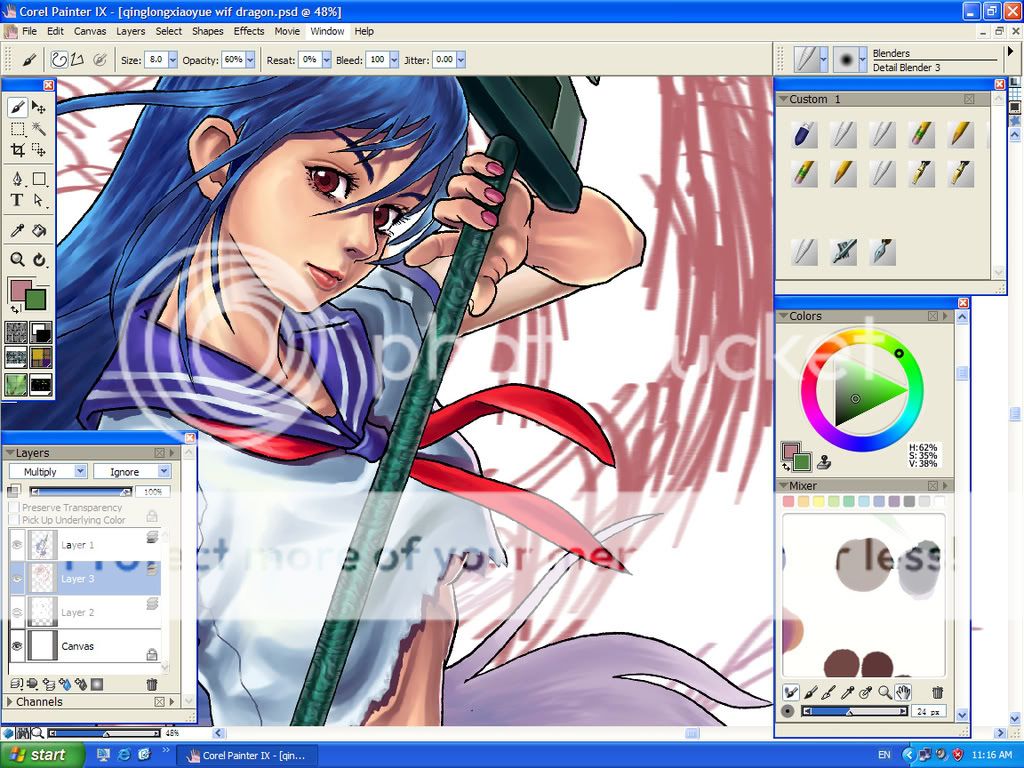Select the Brush tool in the toolbox
Screen dimensions: 1024x768
coord(18,107)
